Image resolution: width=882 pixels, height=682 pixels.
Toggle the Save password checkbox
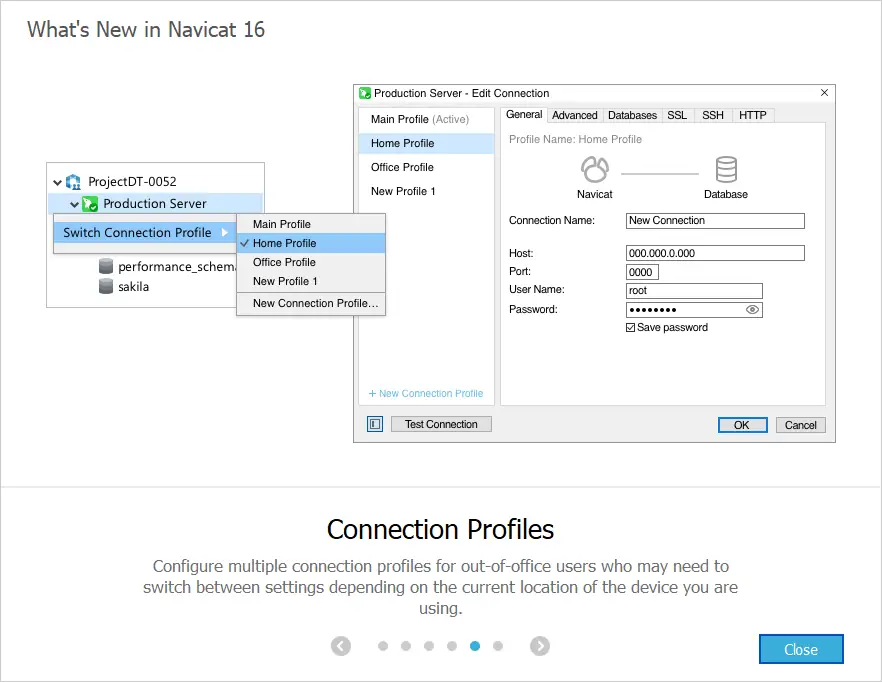630,327
